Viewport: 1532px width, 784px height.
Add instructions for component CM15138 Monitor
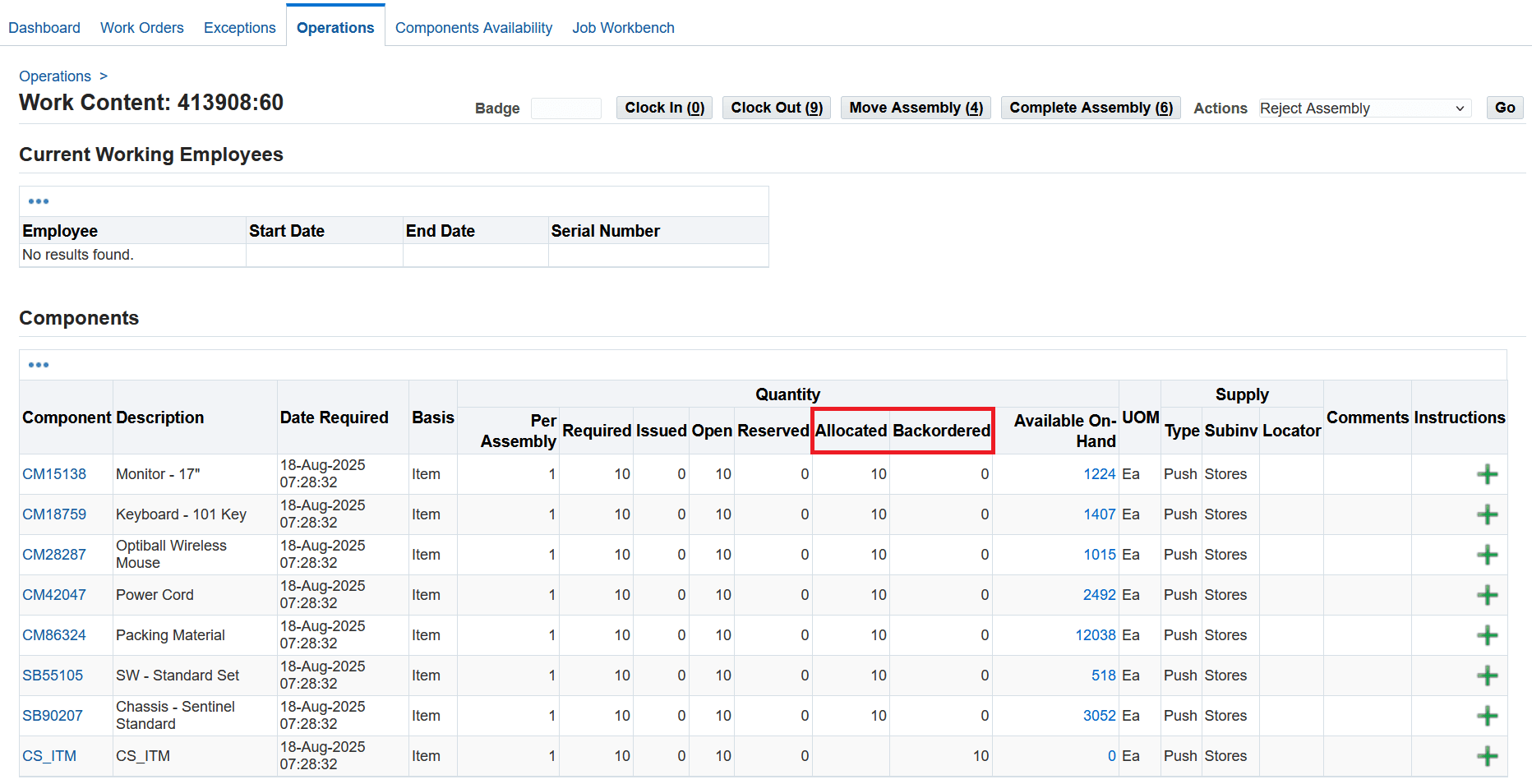tap(1488, 474)
